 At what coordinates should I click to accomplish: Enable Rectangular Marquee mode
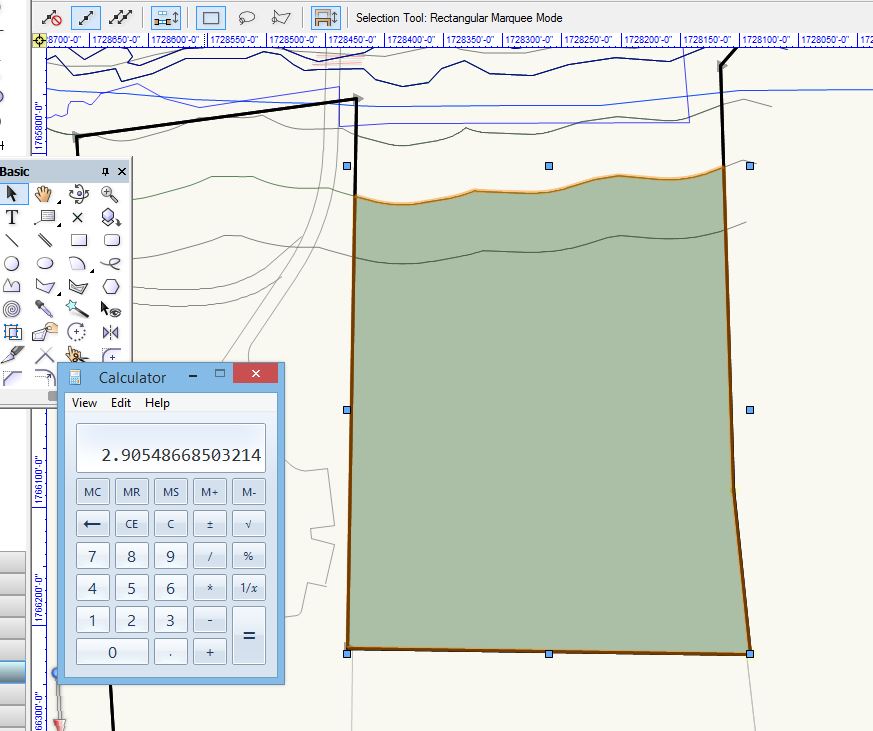(x=210, y=17)
